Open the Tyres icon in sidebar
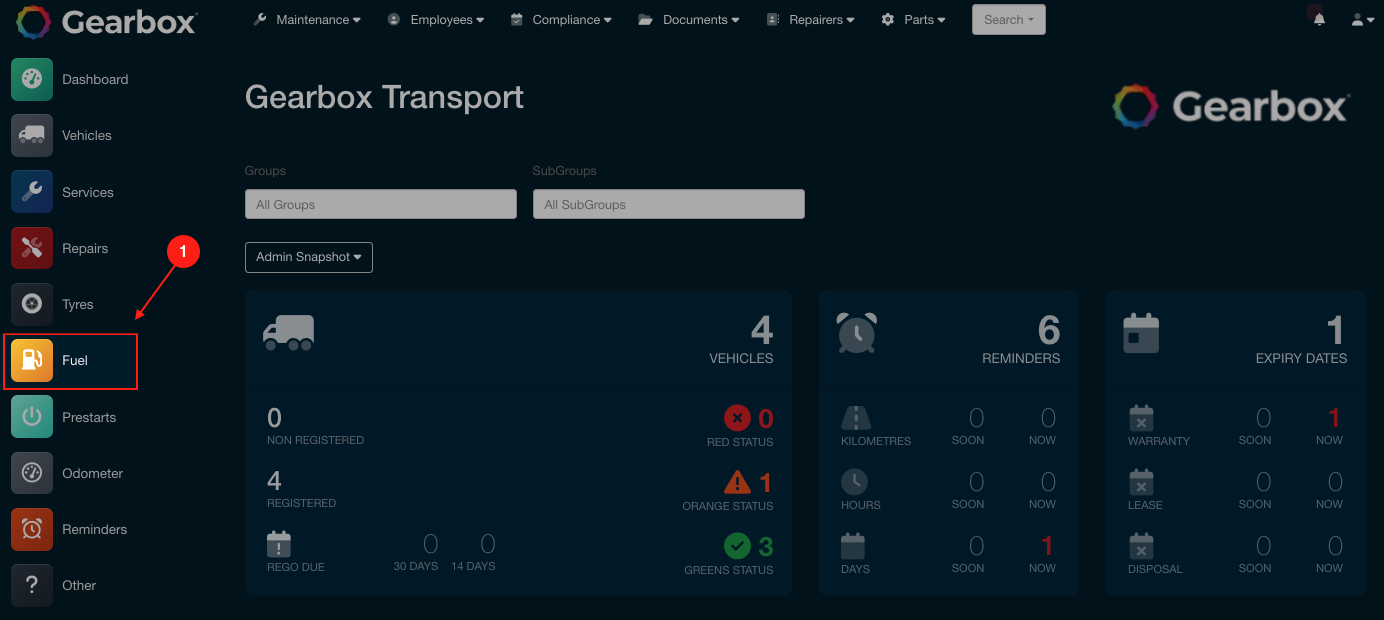Image resolution: width=1384 pixels, height=620 pixels. pos(31,304)
